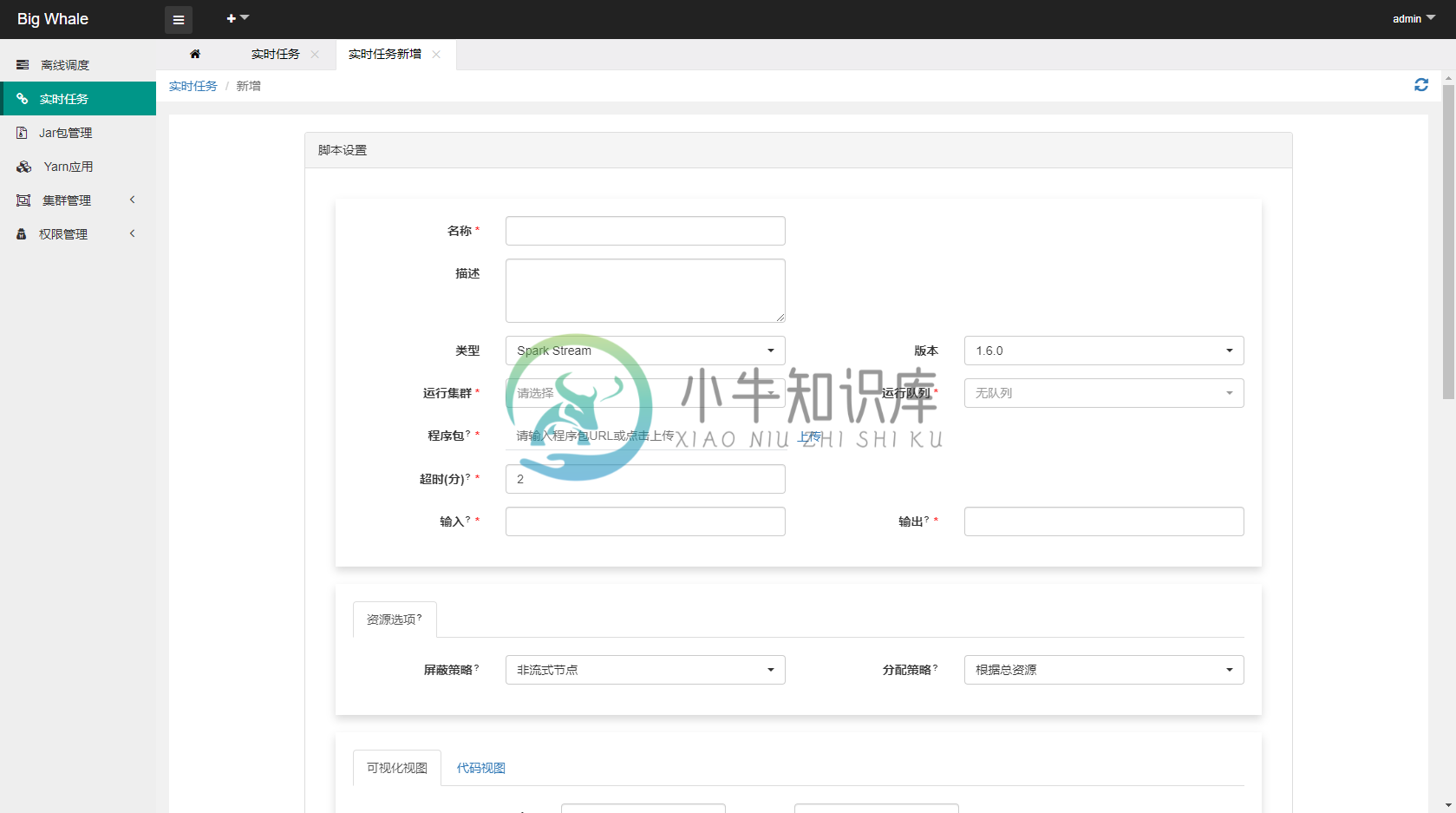Screen dimensions: 1456x813
Task: Toggle the sidebar hamburger menu button
Action: click(179, 19)
